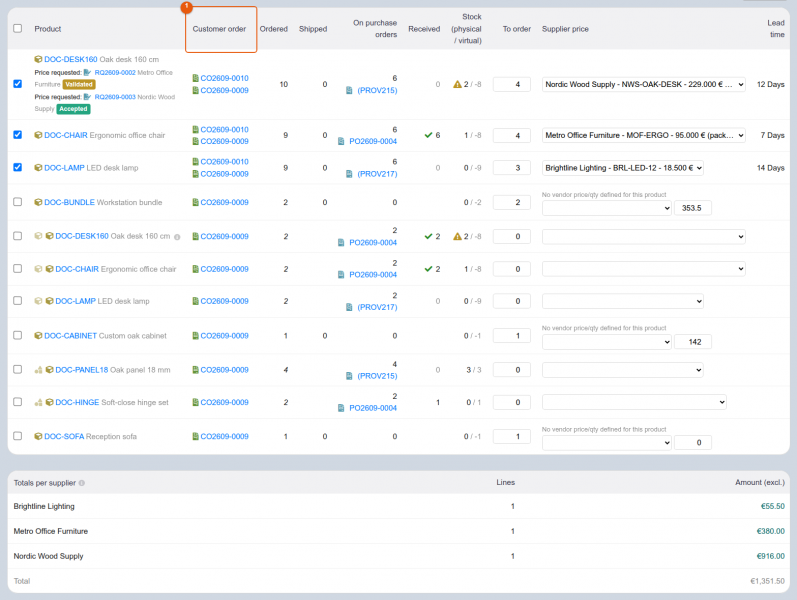The image size is (797, 600).
Task: Open the empty supplier dropdown for DOC-SOFA
Action: 607,443
